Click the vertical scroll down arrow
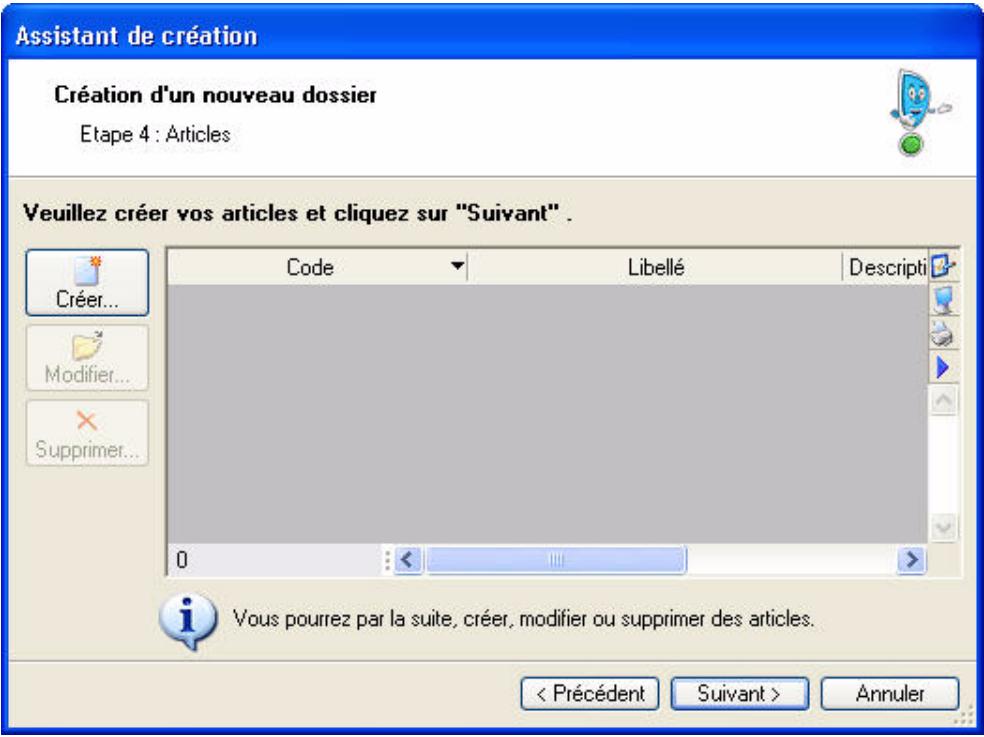 [x=944, y=527]
